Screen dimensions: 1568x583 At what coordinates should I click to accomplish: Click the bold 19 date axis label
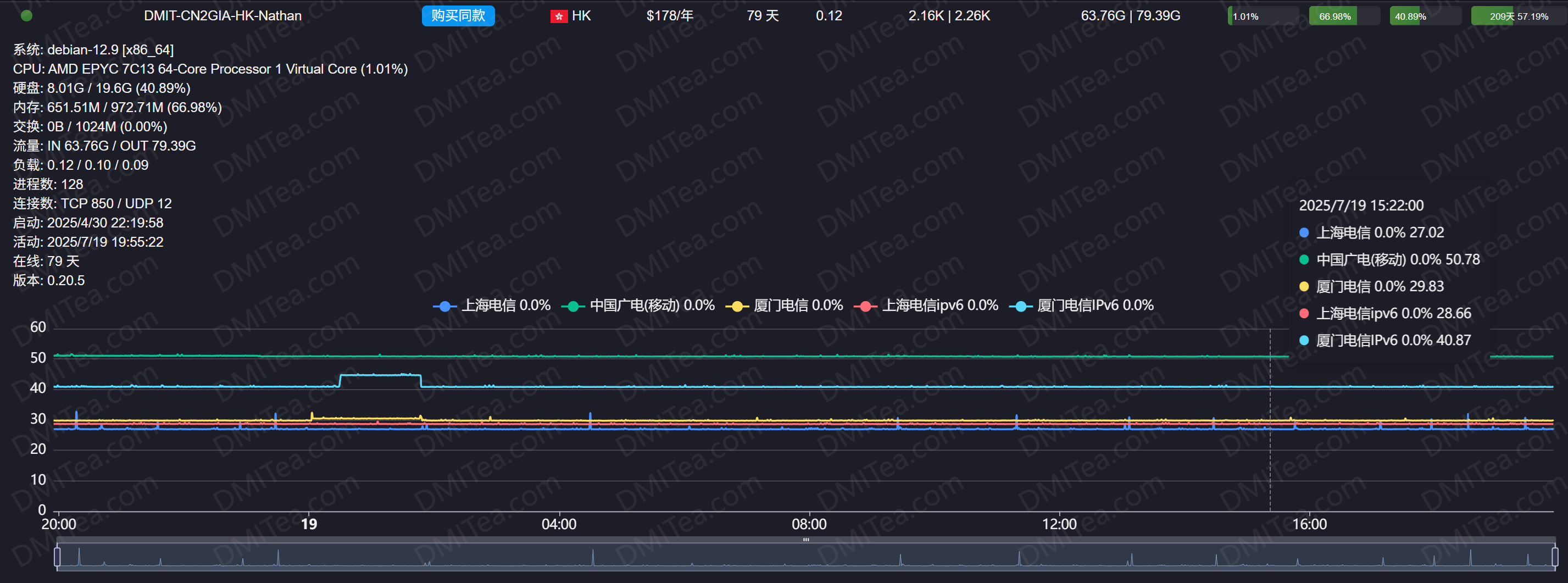point(309,525)
